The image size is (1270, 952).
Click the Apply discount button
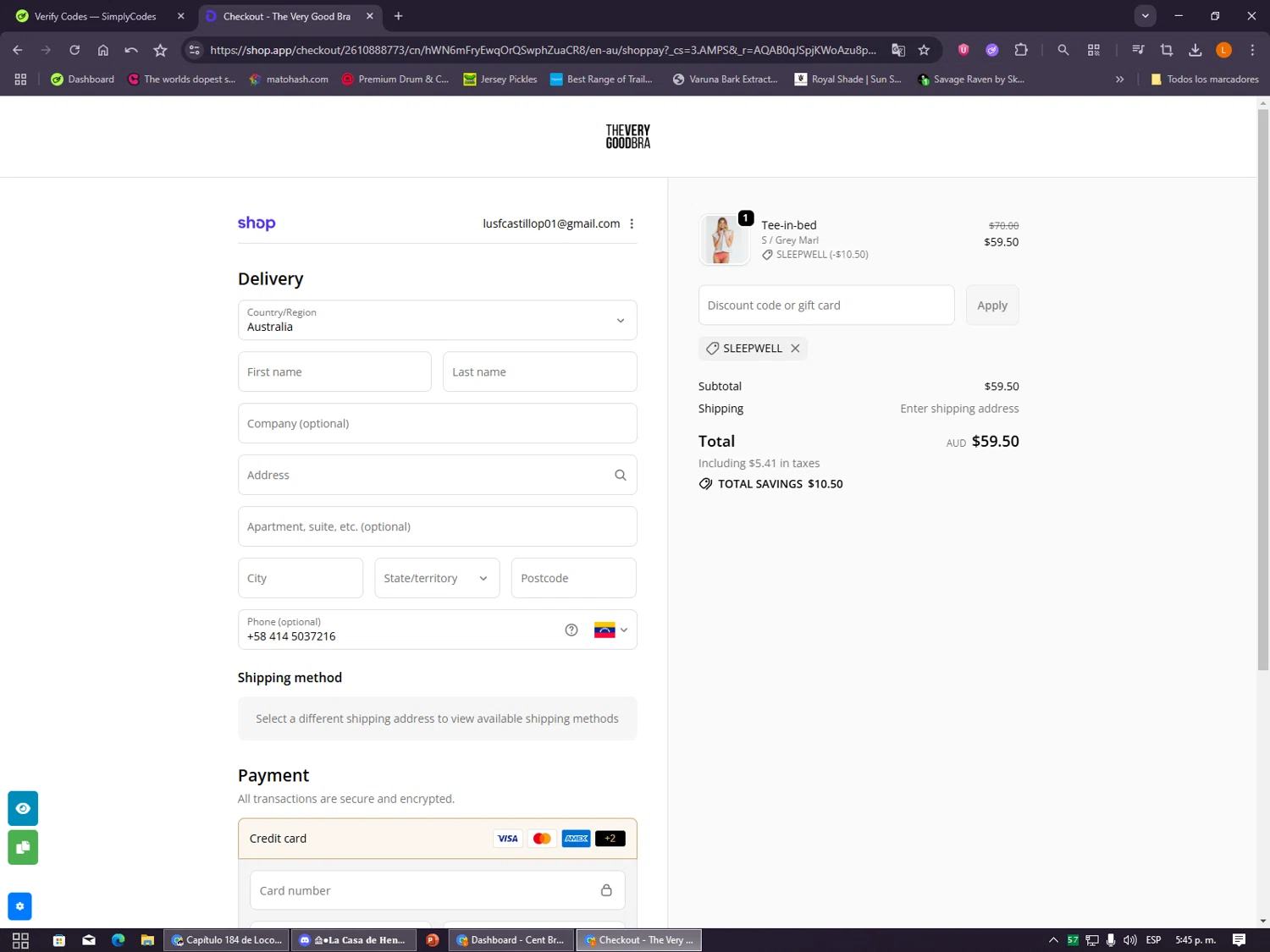[992, 305]
